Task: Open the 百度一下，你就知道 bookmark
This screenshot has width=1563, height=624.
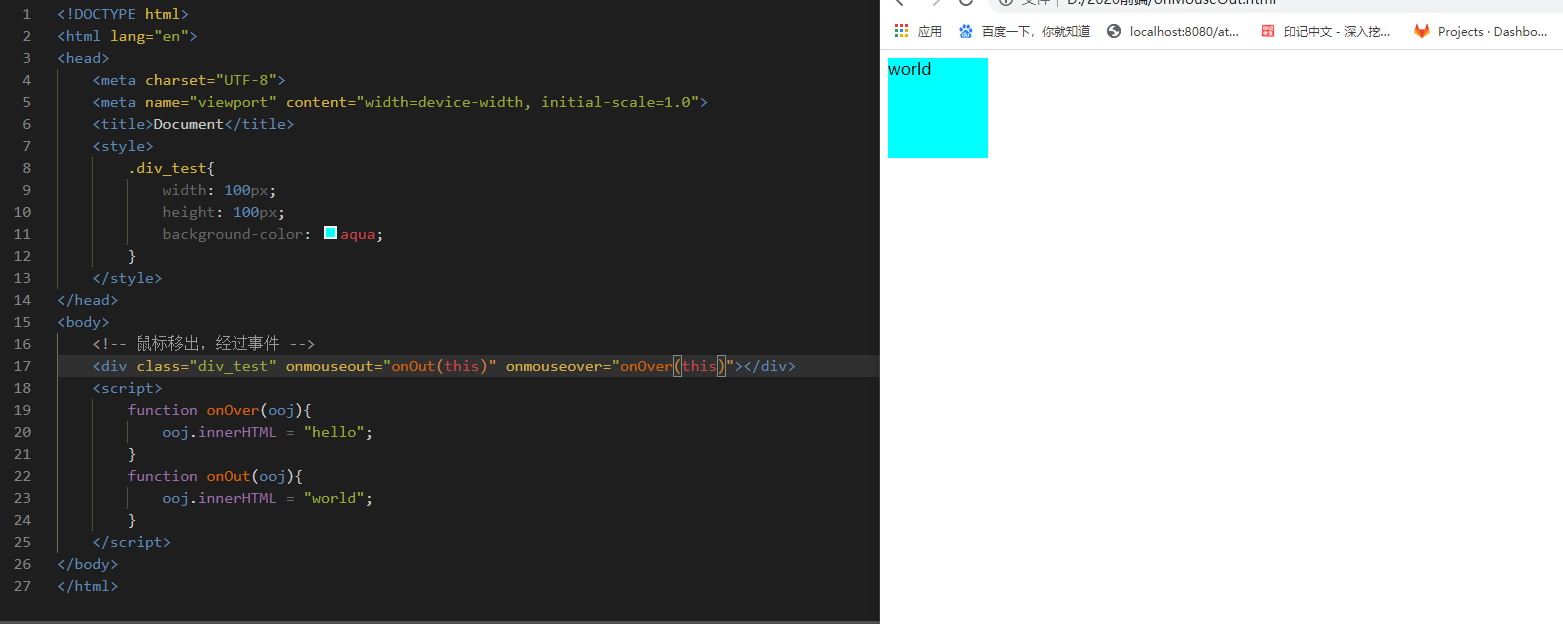Action: coord(1024,31)
